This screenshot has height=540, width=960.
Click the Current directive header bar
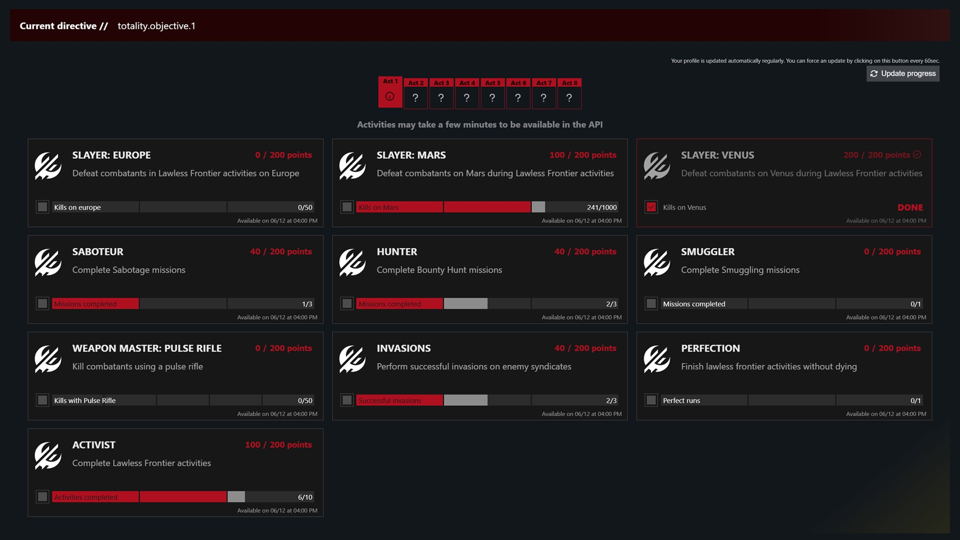480,26
